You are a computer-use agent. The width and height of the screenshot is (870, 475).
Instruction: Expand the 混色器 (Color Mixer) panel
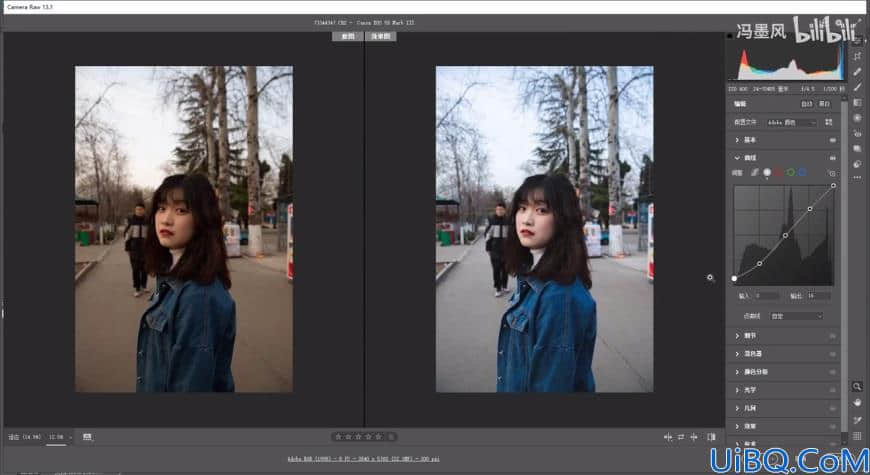[x=737, y=353]
